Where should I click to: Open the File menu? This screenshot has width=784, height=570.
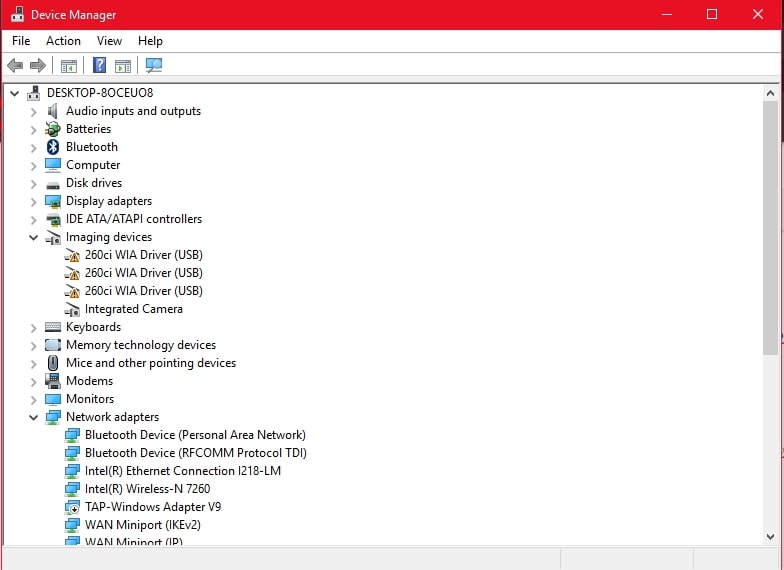coord(21,41)
